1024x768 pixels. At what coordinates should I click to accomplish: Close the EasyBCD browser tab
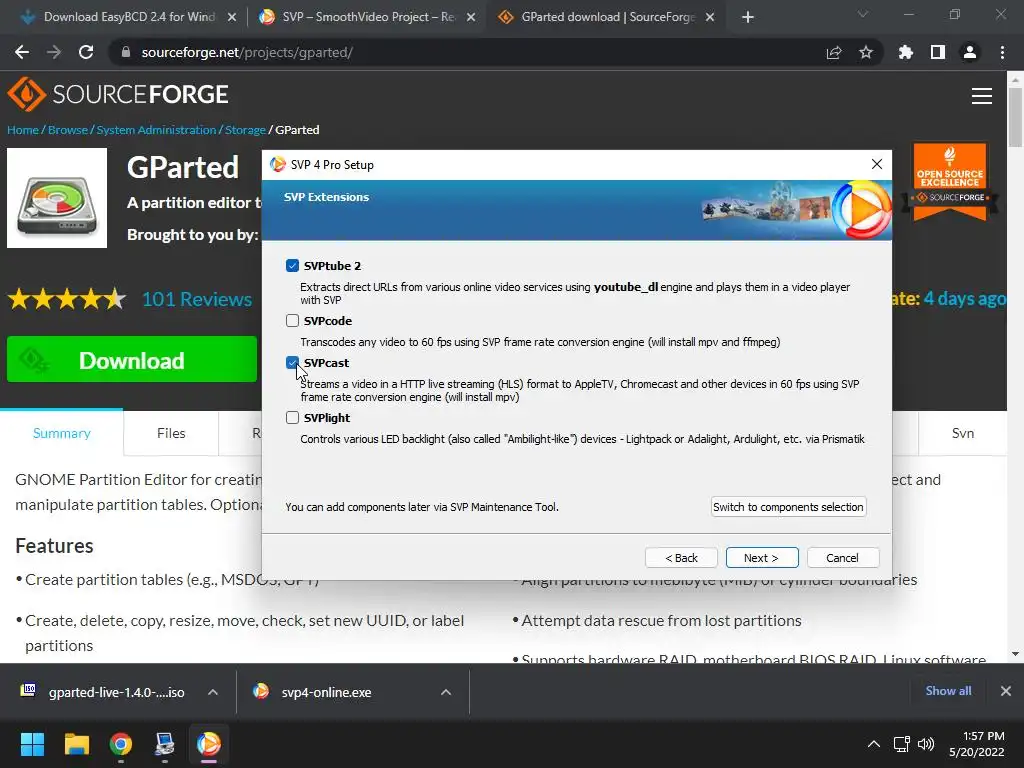pyautogui.click(x=232, y=17)
